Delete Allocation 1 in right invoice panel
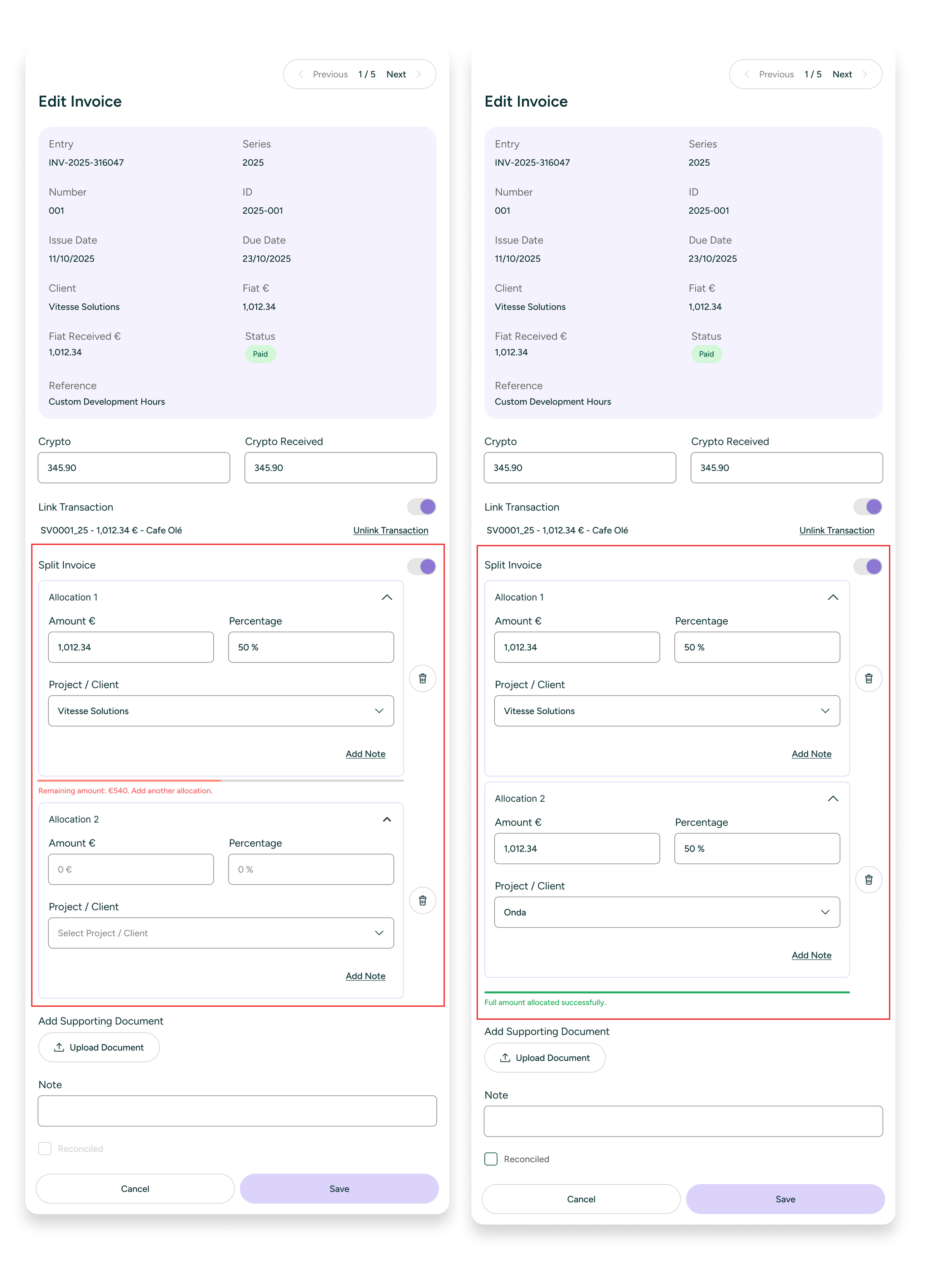This screenshot has height=1277, width=952. [x=869, y=678]
